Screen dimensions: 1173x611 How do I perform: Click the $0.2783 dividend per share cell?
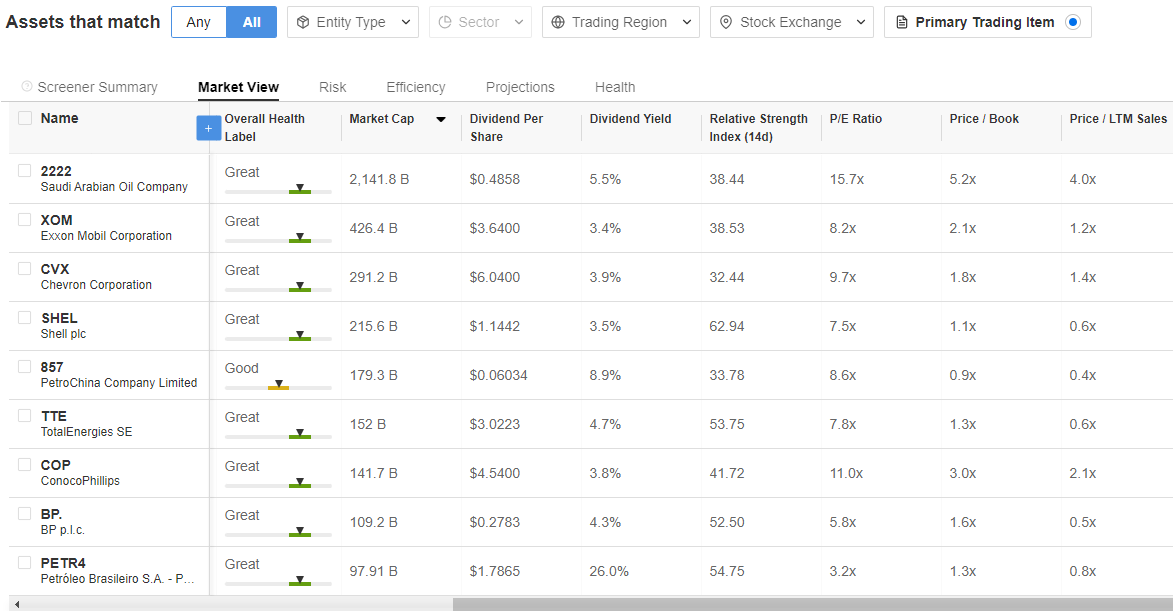pyautogui.click(x=494, y=522)
